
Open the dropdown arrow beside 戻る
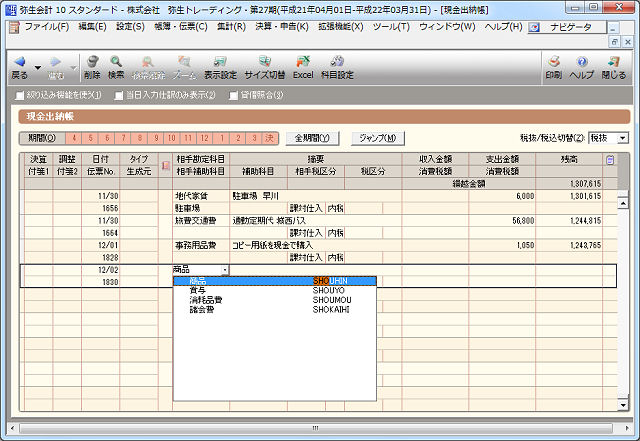38,67
